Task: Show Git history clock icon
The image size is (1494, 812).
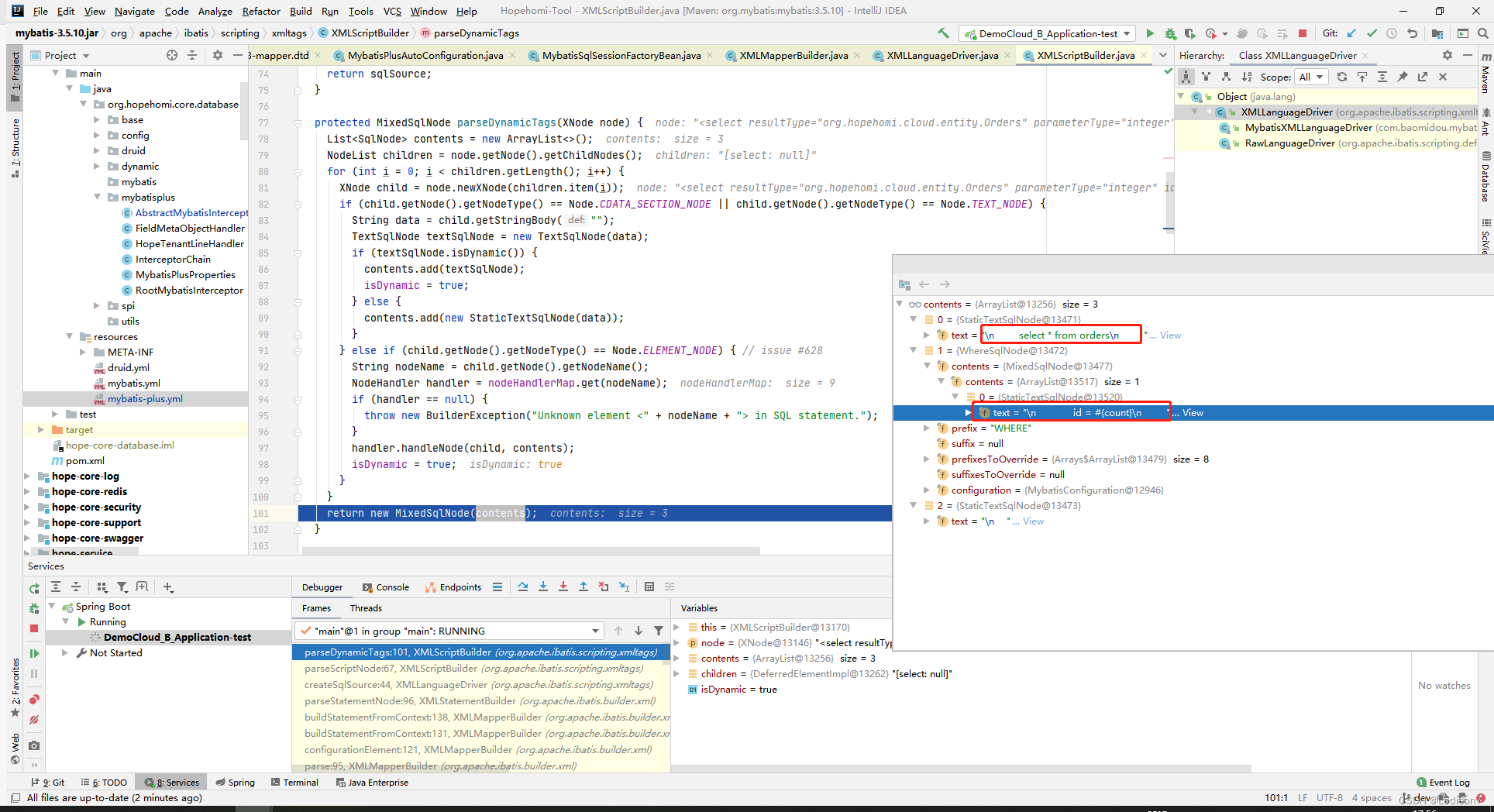Action: pos(1392,33)
